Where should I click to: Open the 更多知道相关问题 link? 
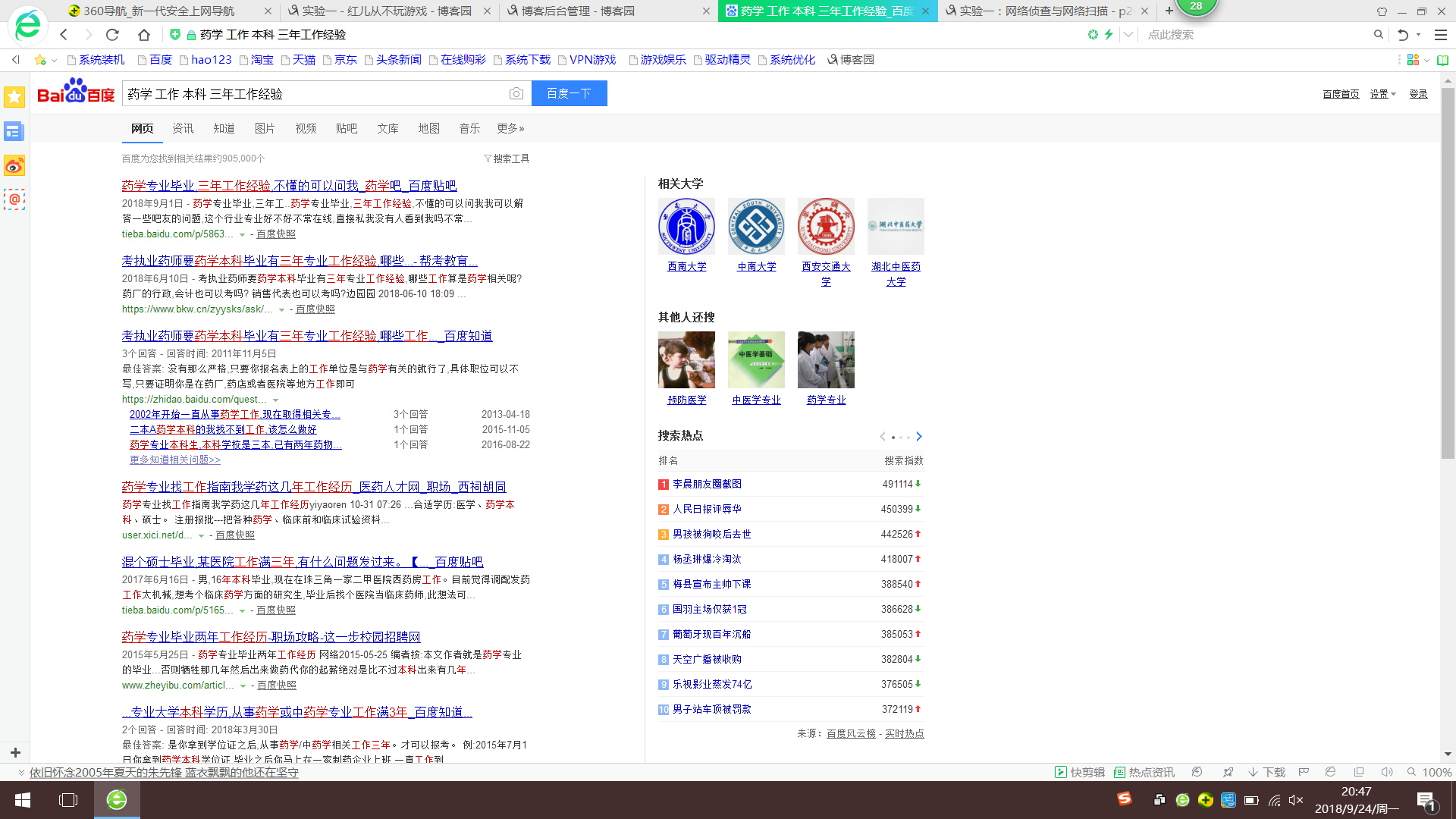(x=174, y=460)
